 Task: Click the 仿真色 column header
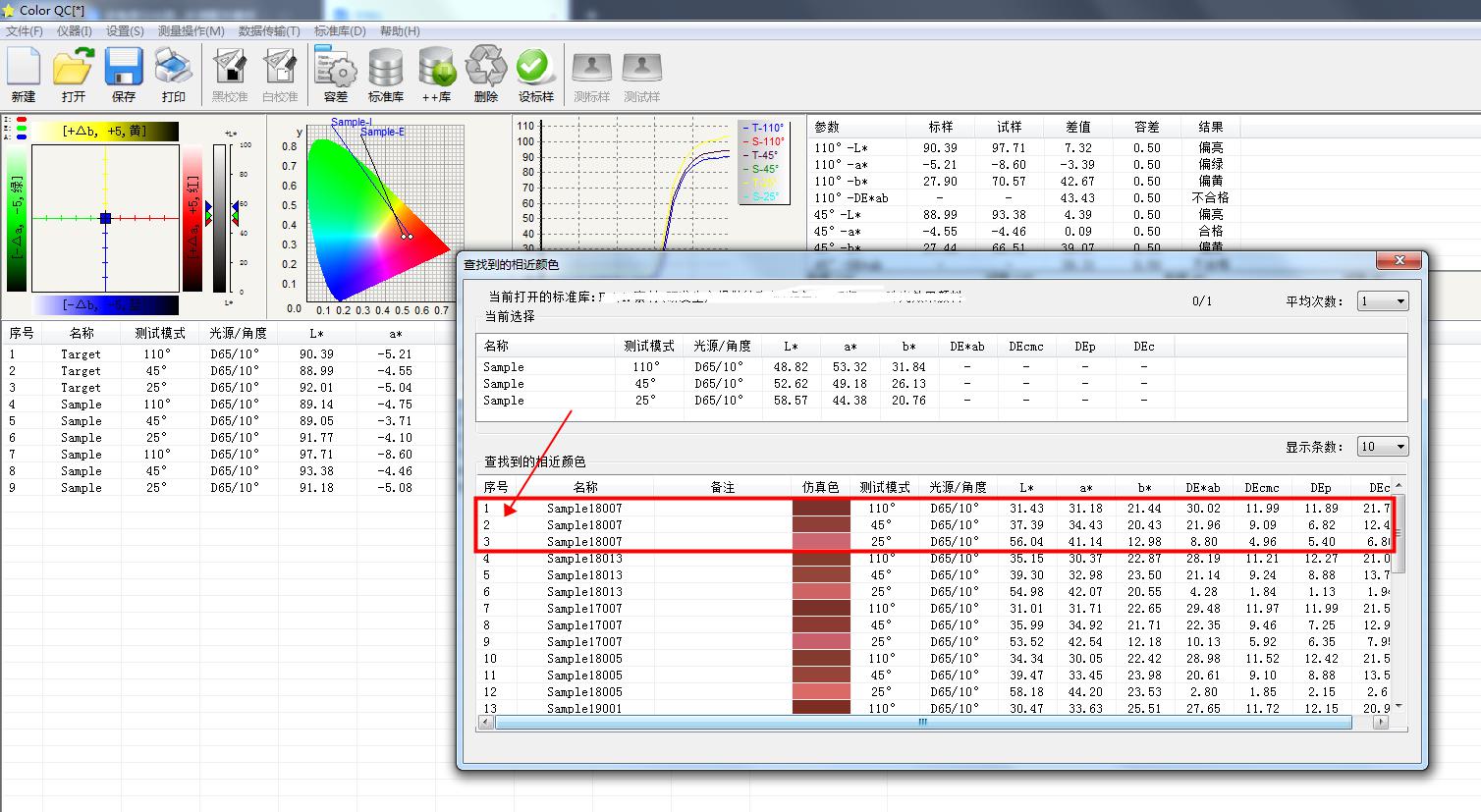click(x=821, y=487)
